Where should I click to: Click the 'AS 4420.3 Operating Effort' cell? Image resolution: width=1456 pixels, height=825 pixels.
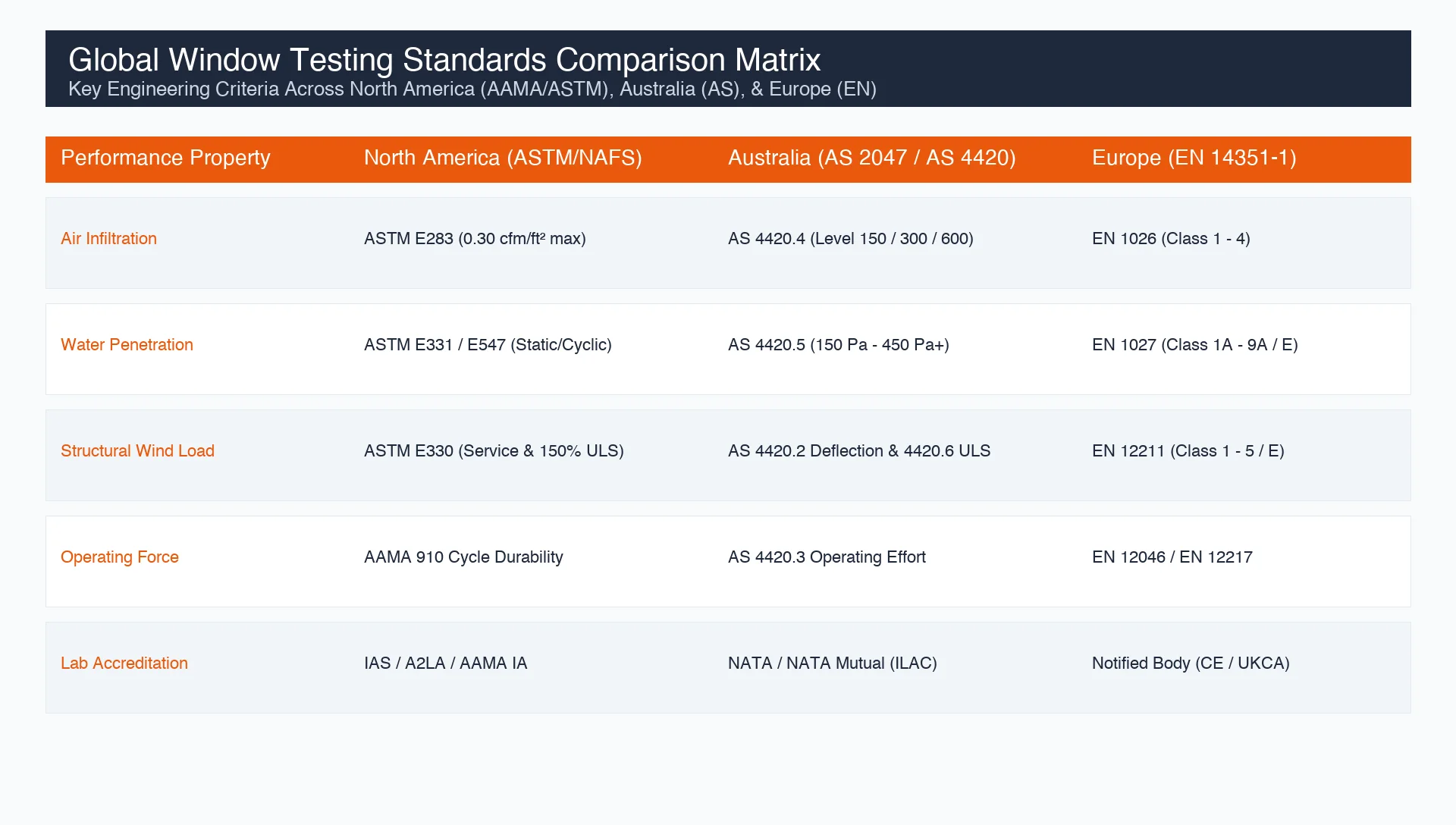tap(827, 557)
